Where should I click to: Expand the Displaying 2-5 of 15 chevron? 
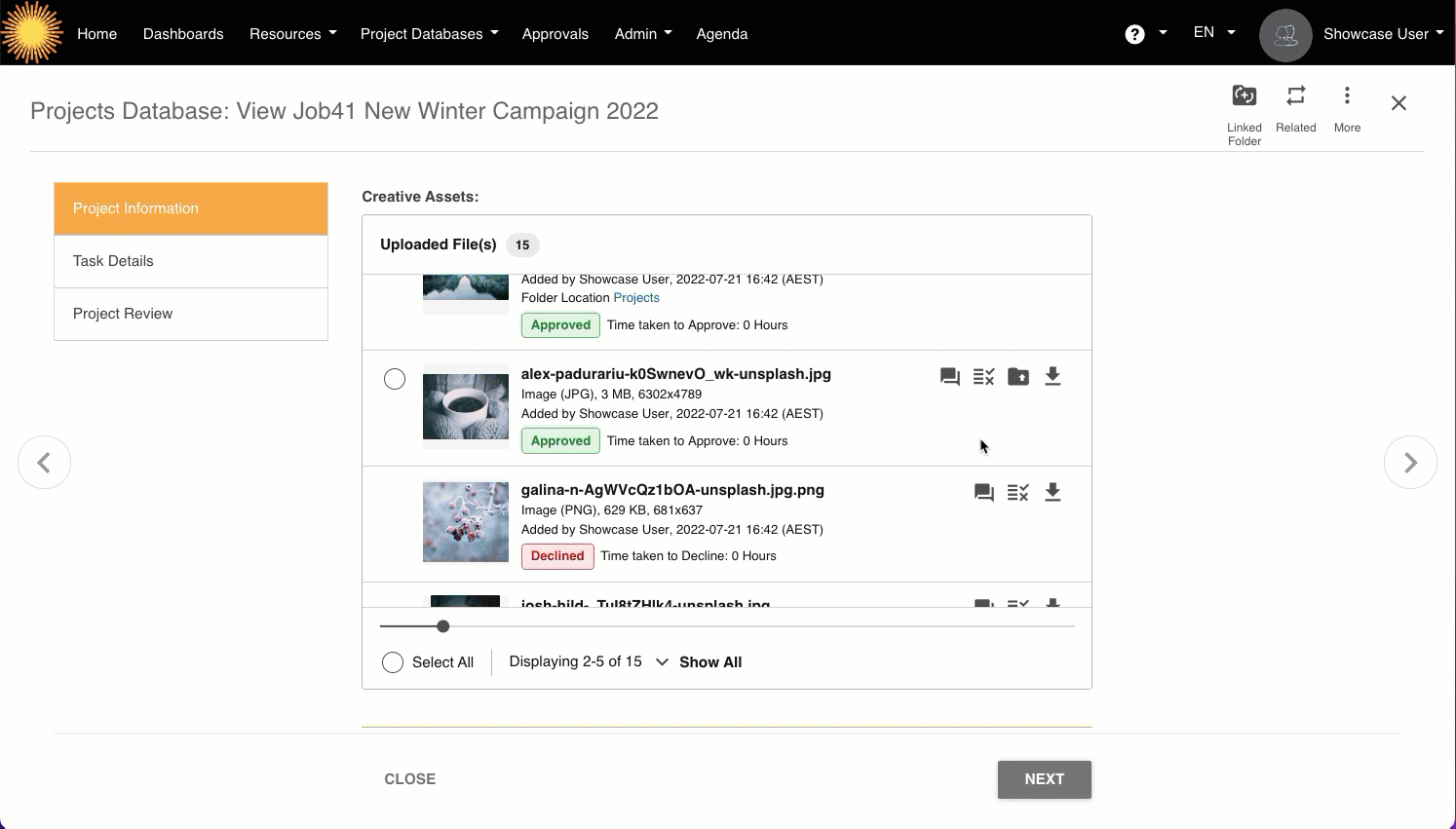point(662,662)
